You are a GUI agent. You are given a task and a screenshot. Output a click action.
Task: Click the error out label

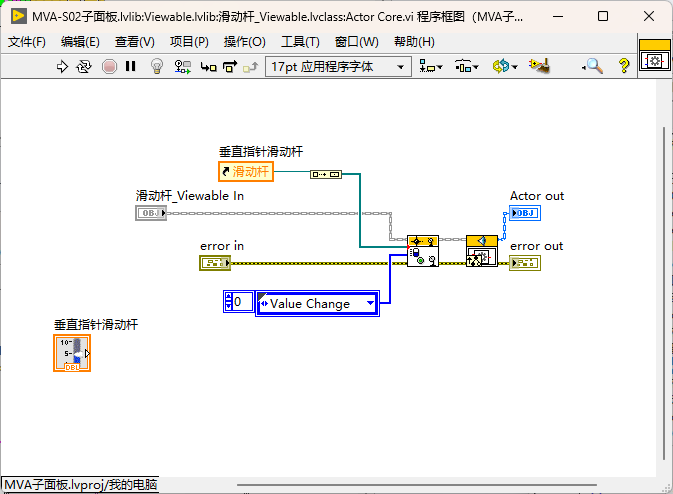tap(537, 246)
